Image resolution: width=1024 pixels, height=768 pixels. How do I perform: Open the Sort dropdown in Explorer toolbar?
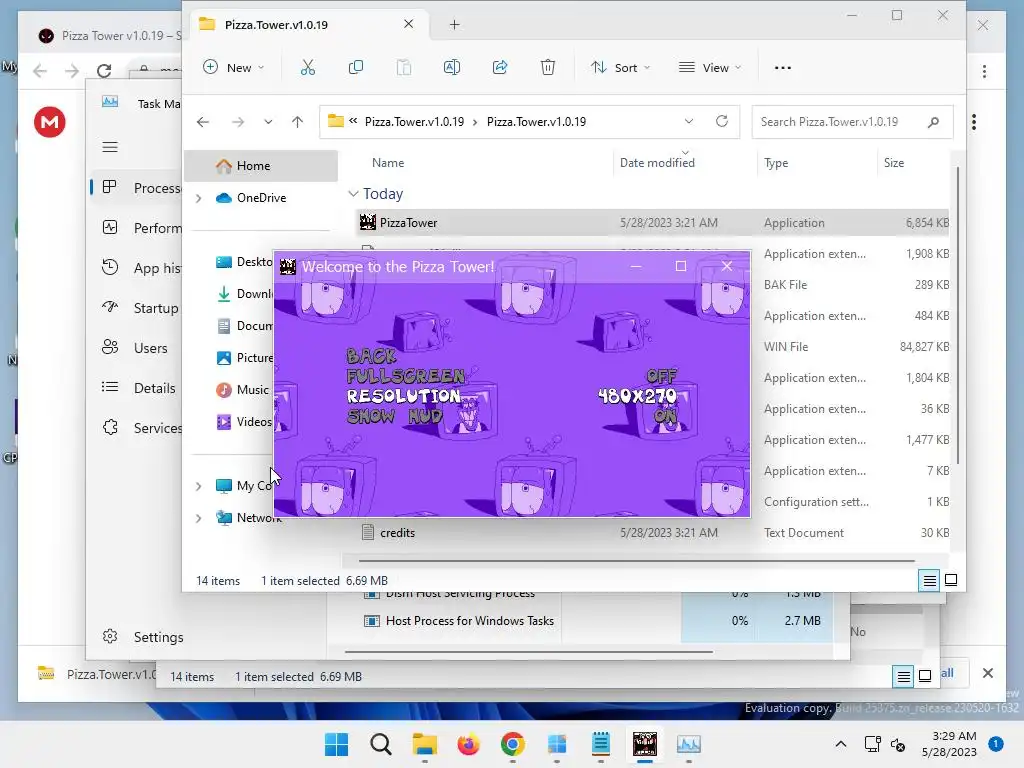pos(620,67)
